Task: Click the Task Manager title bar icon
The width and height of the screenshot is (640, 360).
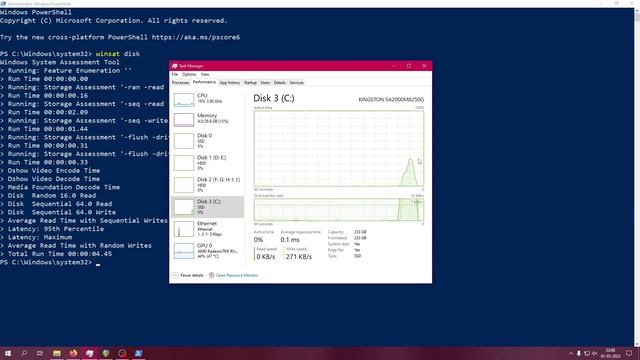Action: [175, 66]
